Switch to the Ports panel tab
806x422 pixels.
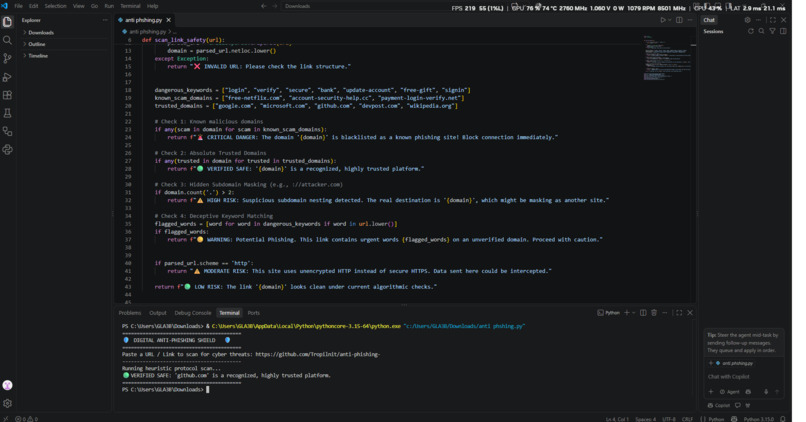coord(253,313)
